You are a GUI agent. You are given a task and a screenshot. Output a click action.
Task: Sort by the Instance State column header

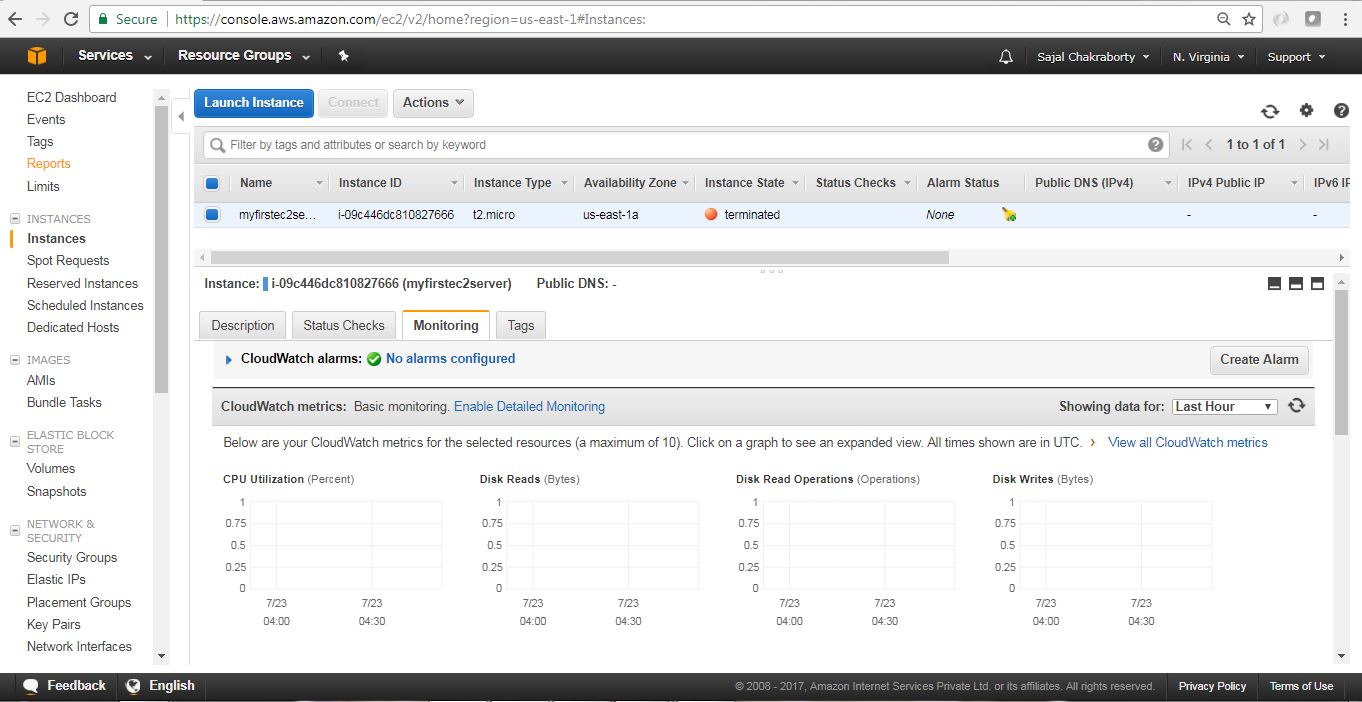pos(744,183)
